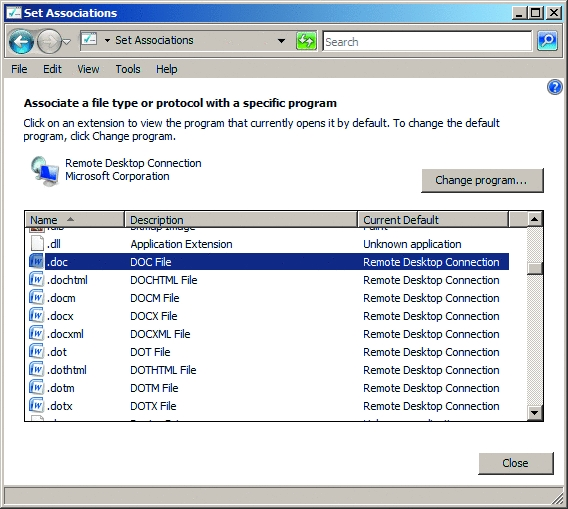Click Remote Desktop Connection default for .dotx
This screenshot has width=568, height=509.
tap(431, 406)
